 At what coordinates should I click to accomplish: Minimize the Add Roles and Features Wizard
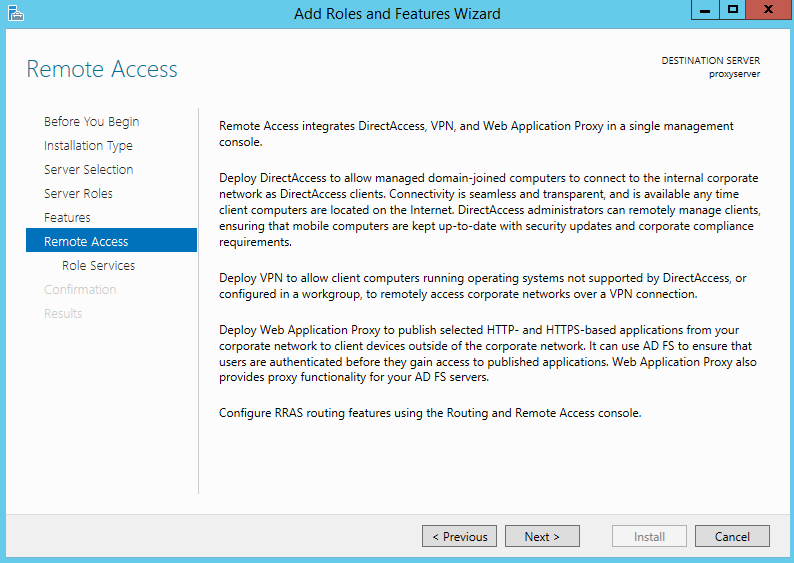point(705,10)
